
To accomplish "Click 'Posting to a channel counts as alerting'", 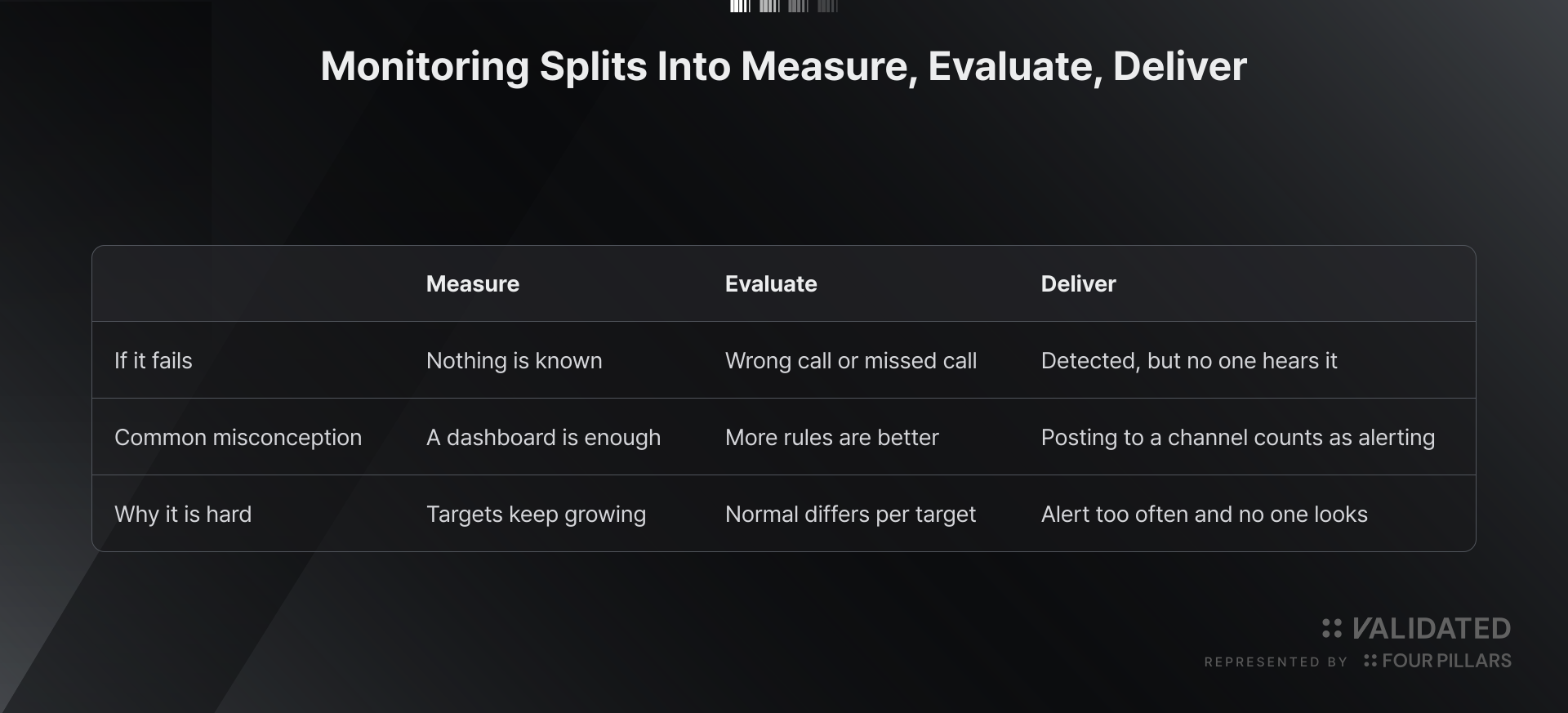I will tap(1238, 438).
